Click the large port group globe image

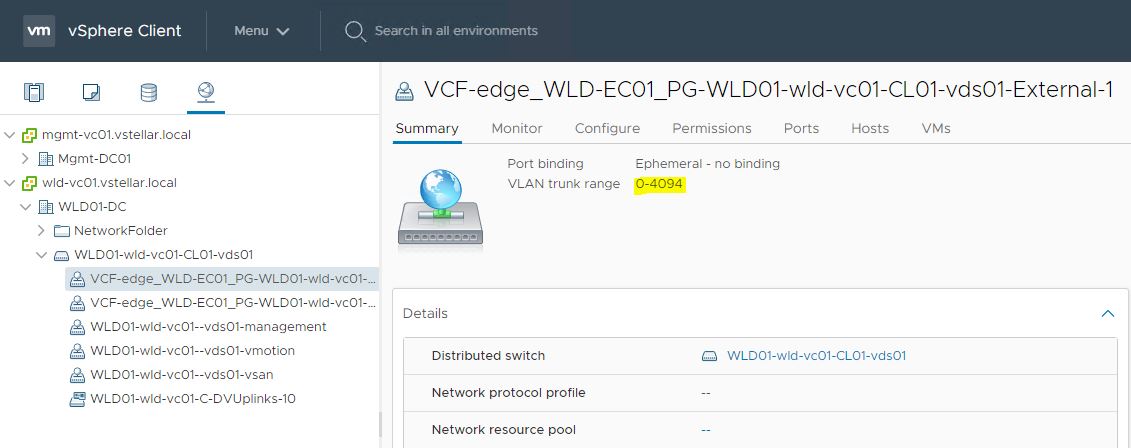(440, 206)
